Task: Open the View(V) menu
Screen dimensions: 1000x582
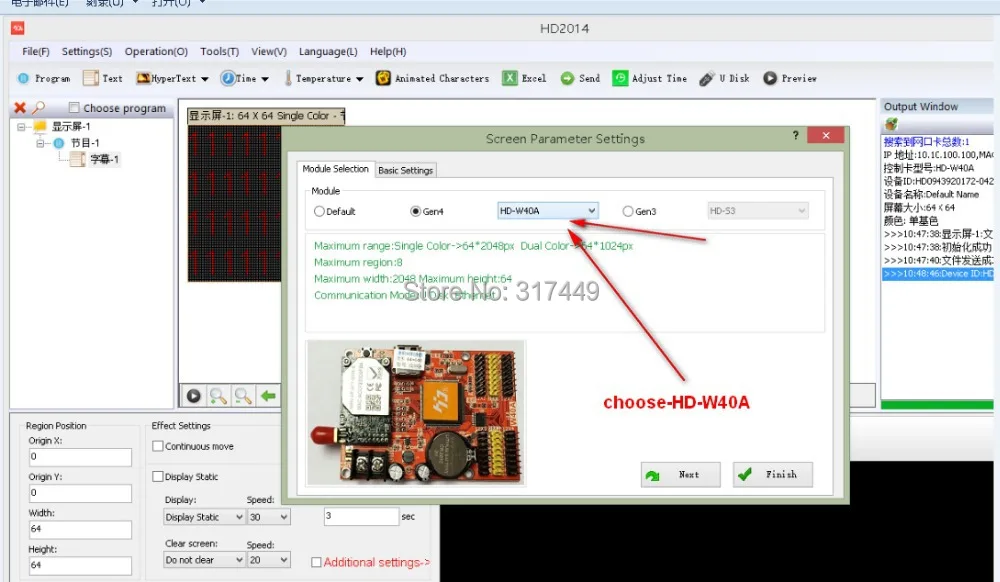Action: [x=268, y=52]
